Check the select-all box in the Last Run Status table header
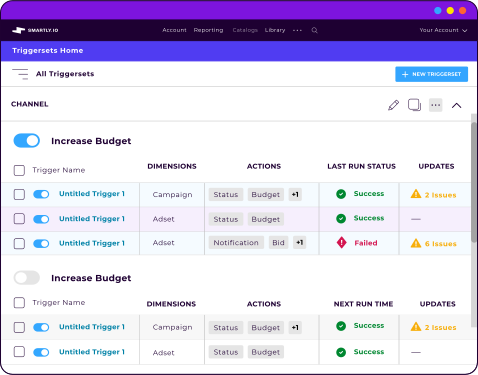Screen dimensions: 478x375 tap(19, 170)
